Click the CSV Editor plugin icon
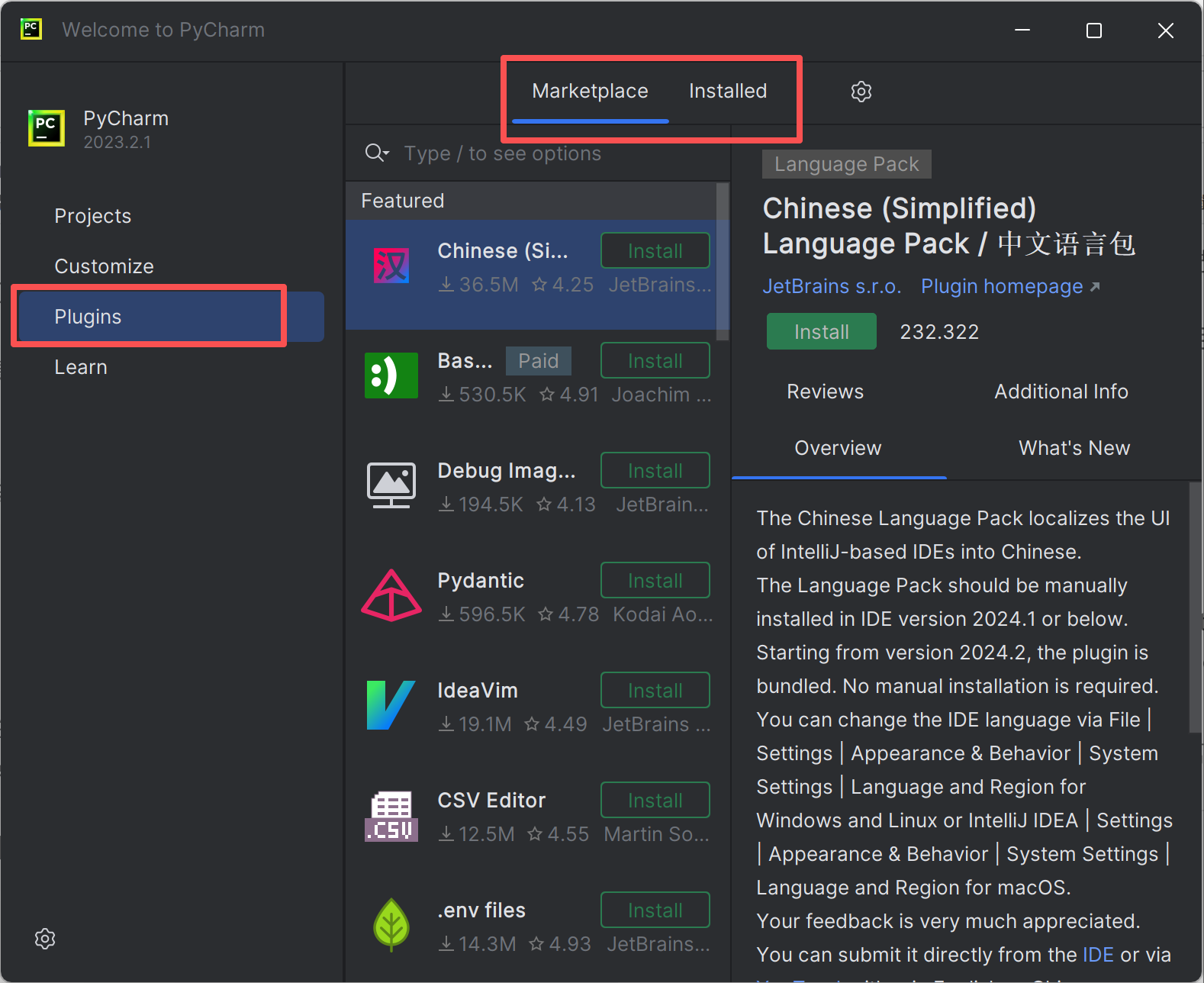 (x=391, y=816)
